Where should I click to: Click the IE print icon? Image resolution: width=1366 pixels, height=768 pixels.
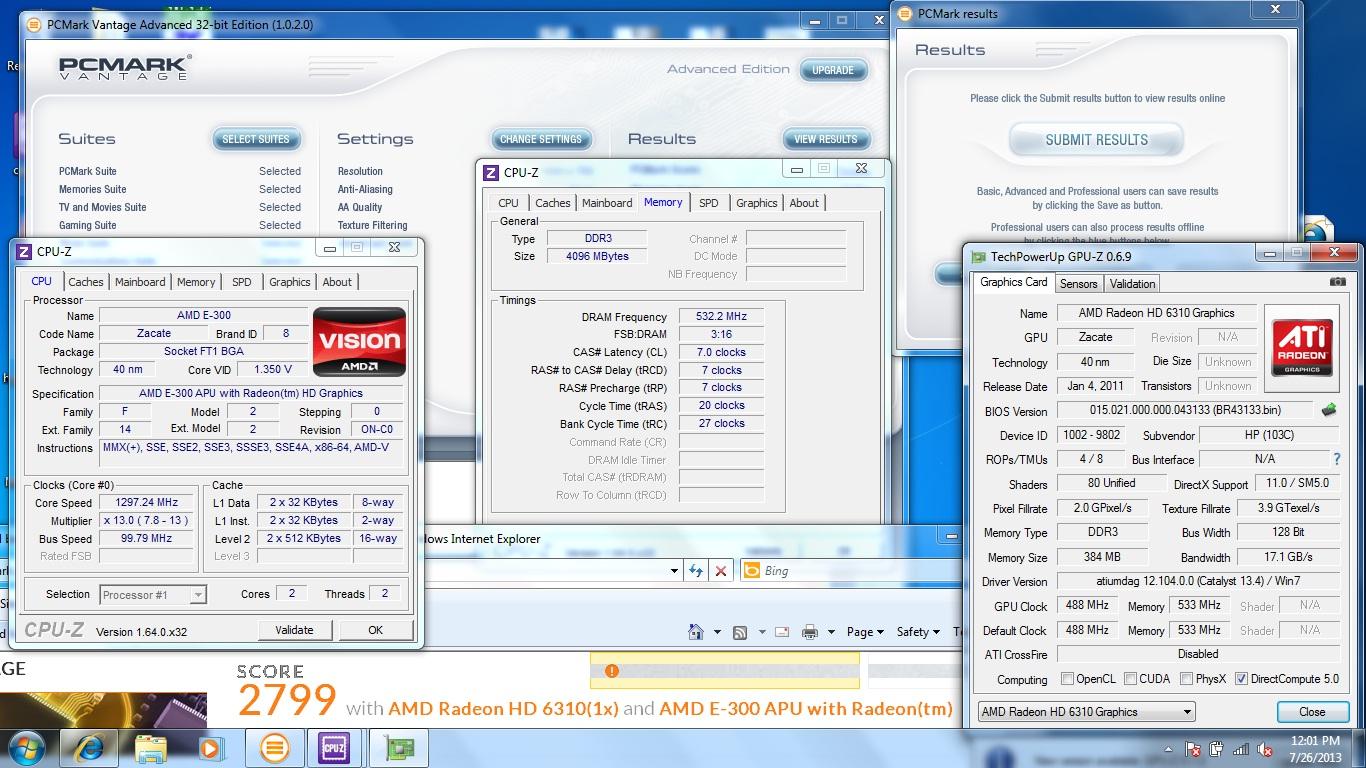pos(810,632)
